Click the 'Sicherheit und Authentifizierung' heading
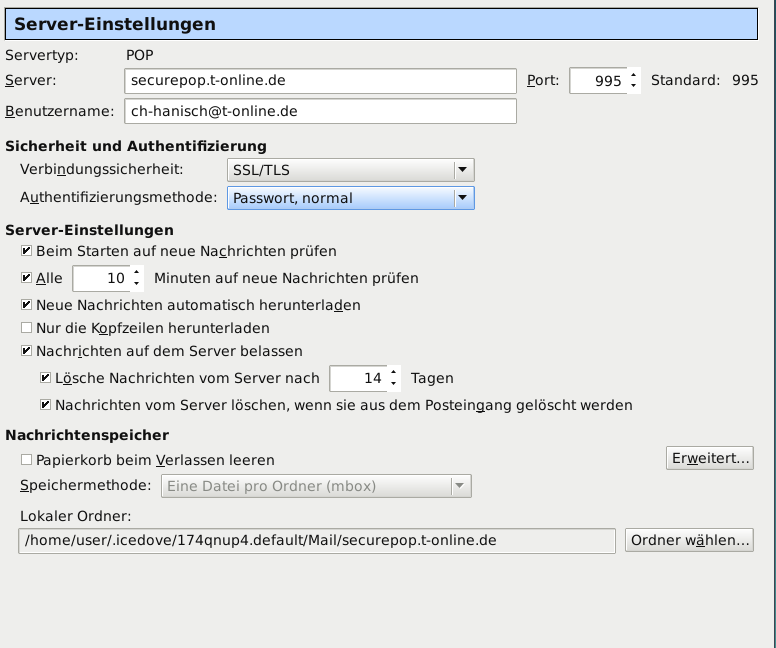Viewport: 776px width, 648px height. (x=136, y=147)
